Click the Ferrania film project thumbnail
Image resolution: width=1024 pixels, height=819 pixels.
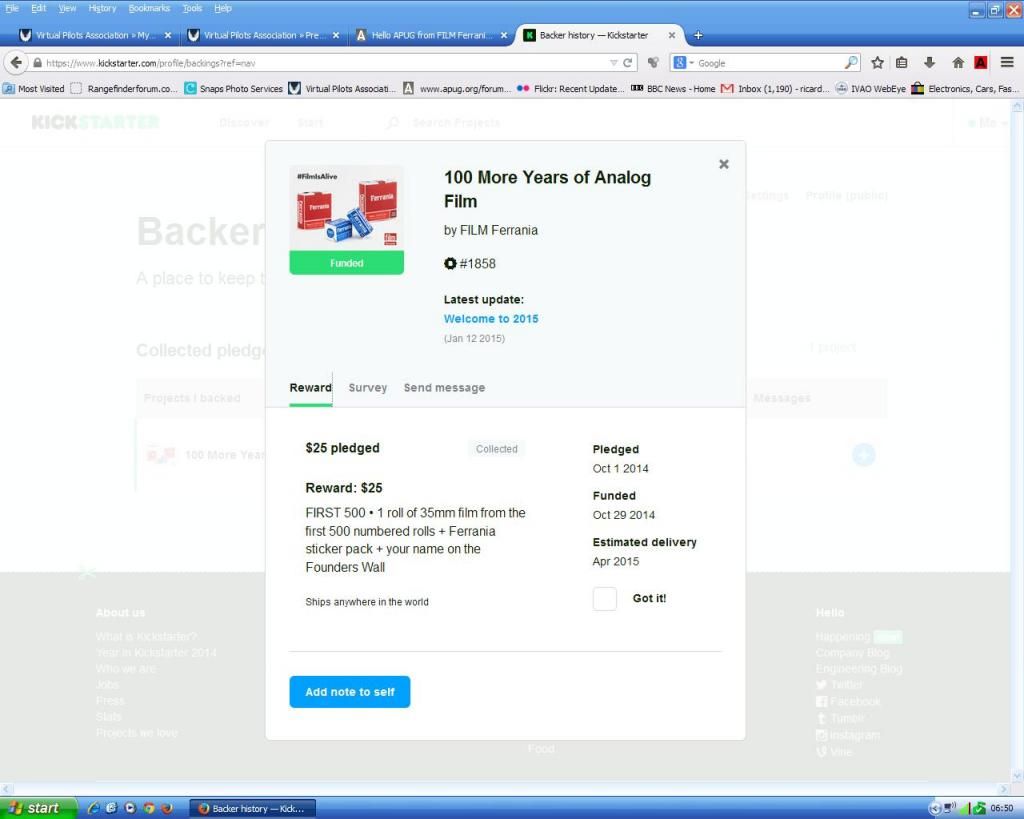click(x=347, y=208)
